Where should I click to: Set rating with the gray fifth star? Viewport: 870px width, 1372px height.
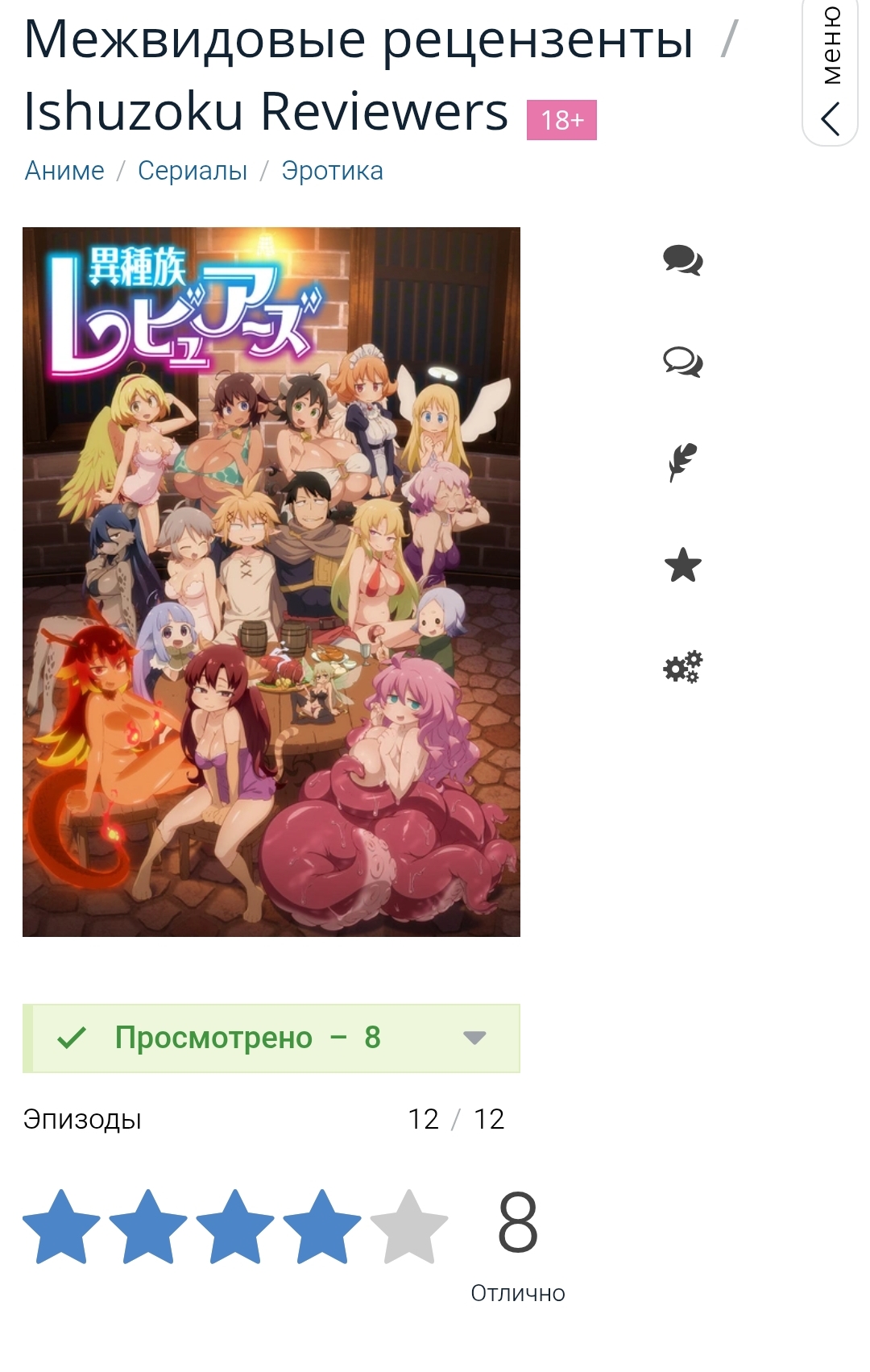click(x=409, y=1226)
